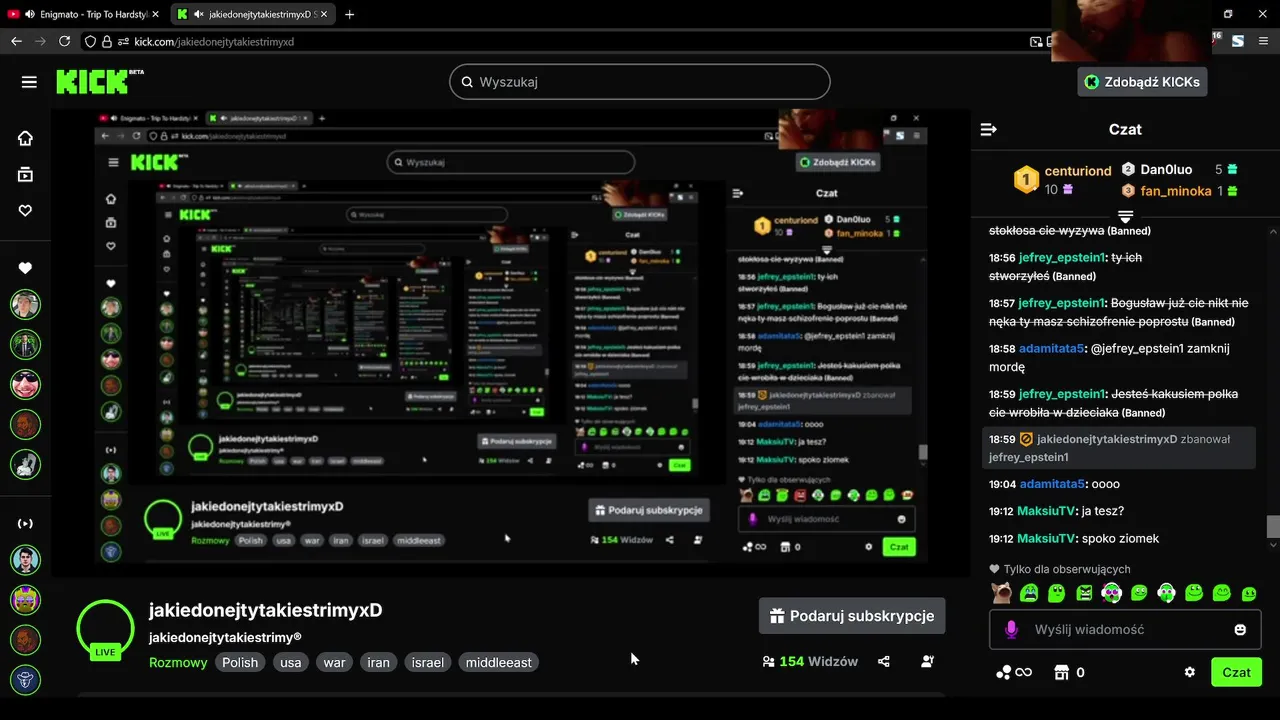The image size is (1280, 720).
Task: Click the search magnifier icon
Action: pyautogui.click(x=466, y=82)
